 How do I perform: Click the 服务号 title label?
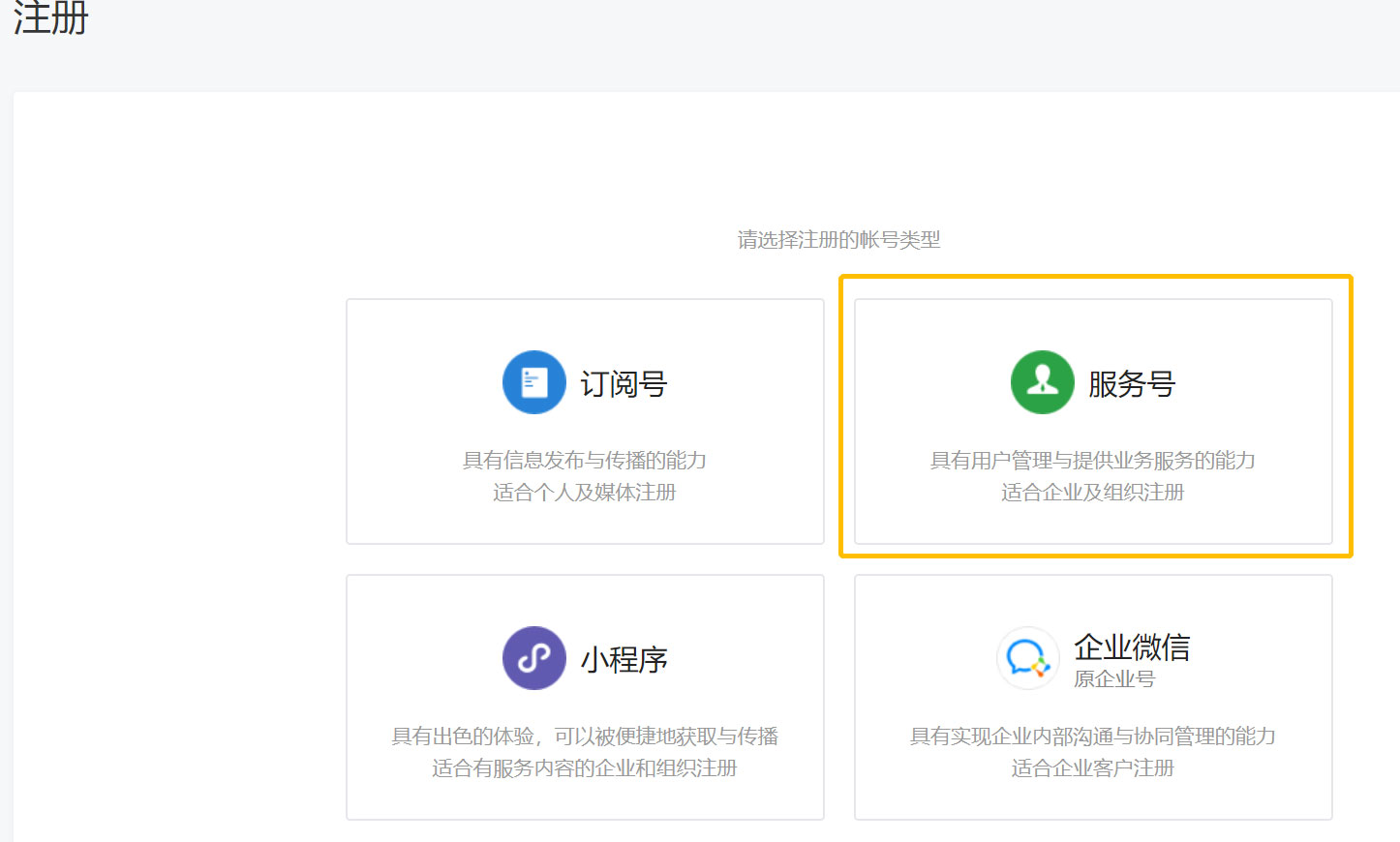point(1132,384)
